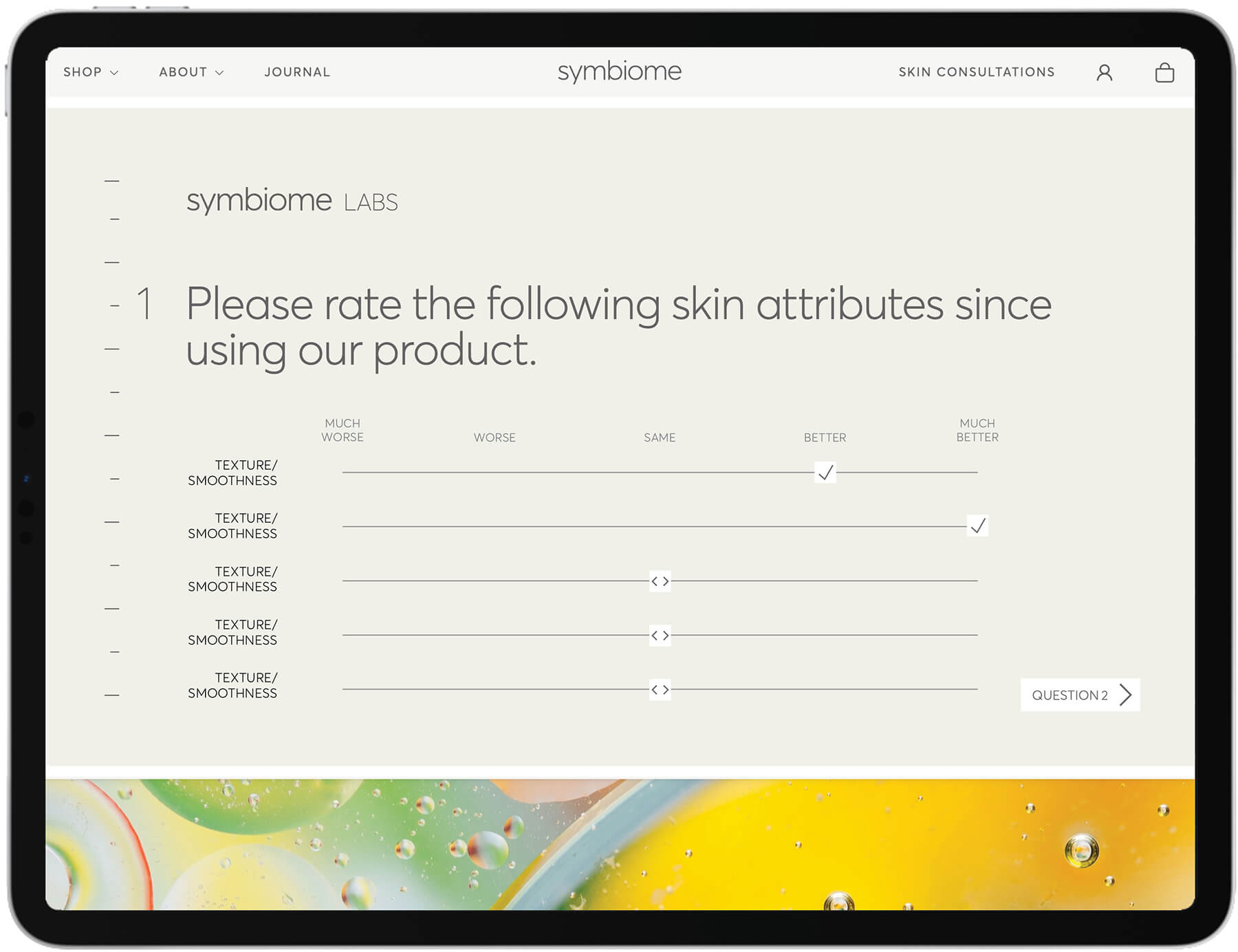Screen dimensions: 1238x952
Task: Click the BETTER column label
Action: [825, 437]
